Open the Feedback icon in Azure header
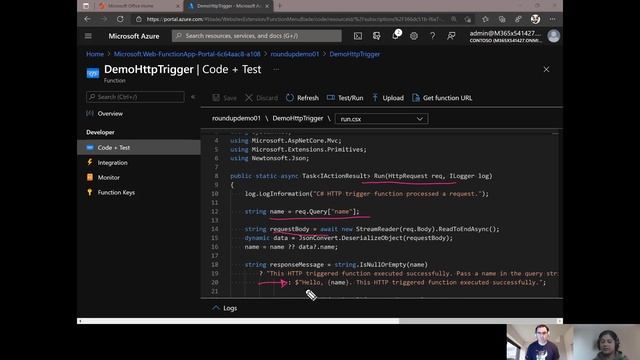 (451, 36)
